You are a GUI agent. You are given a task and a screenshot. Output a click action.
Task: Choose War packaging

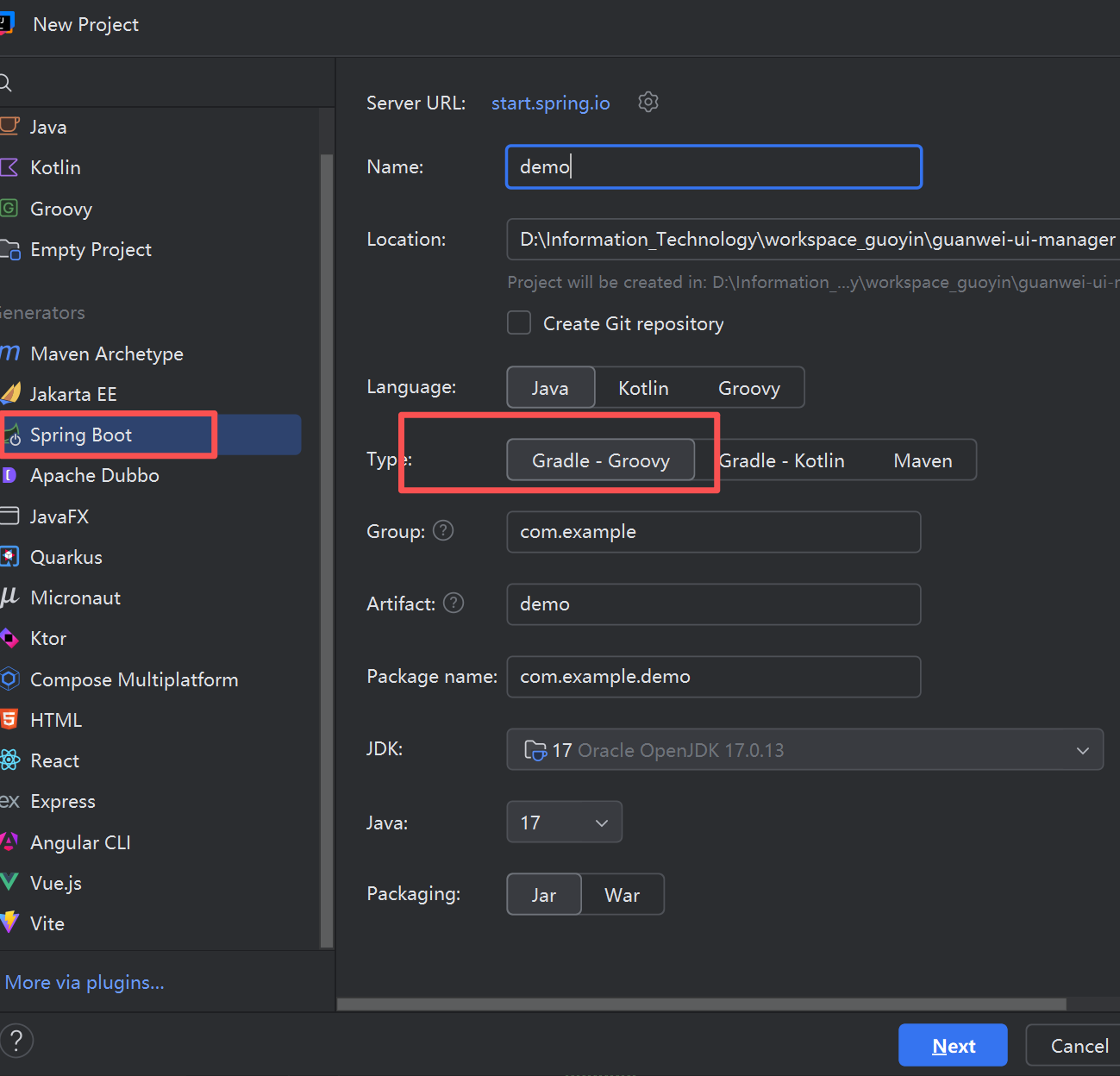tap(623, 895)
